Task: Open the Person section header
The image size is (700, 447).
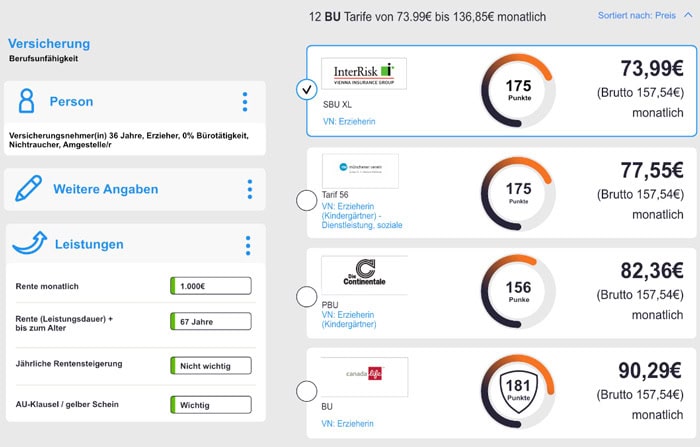Action: tap(135, 102)
